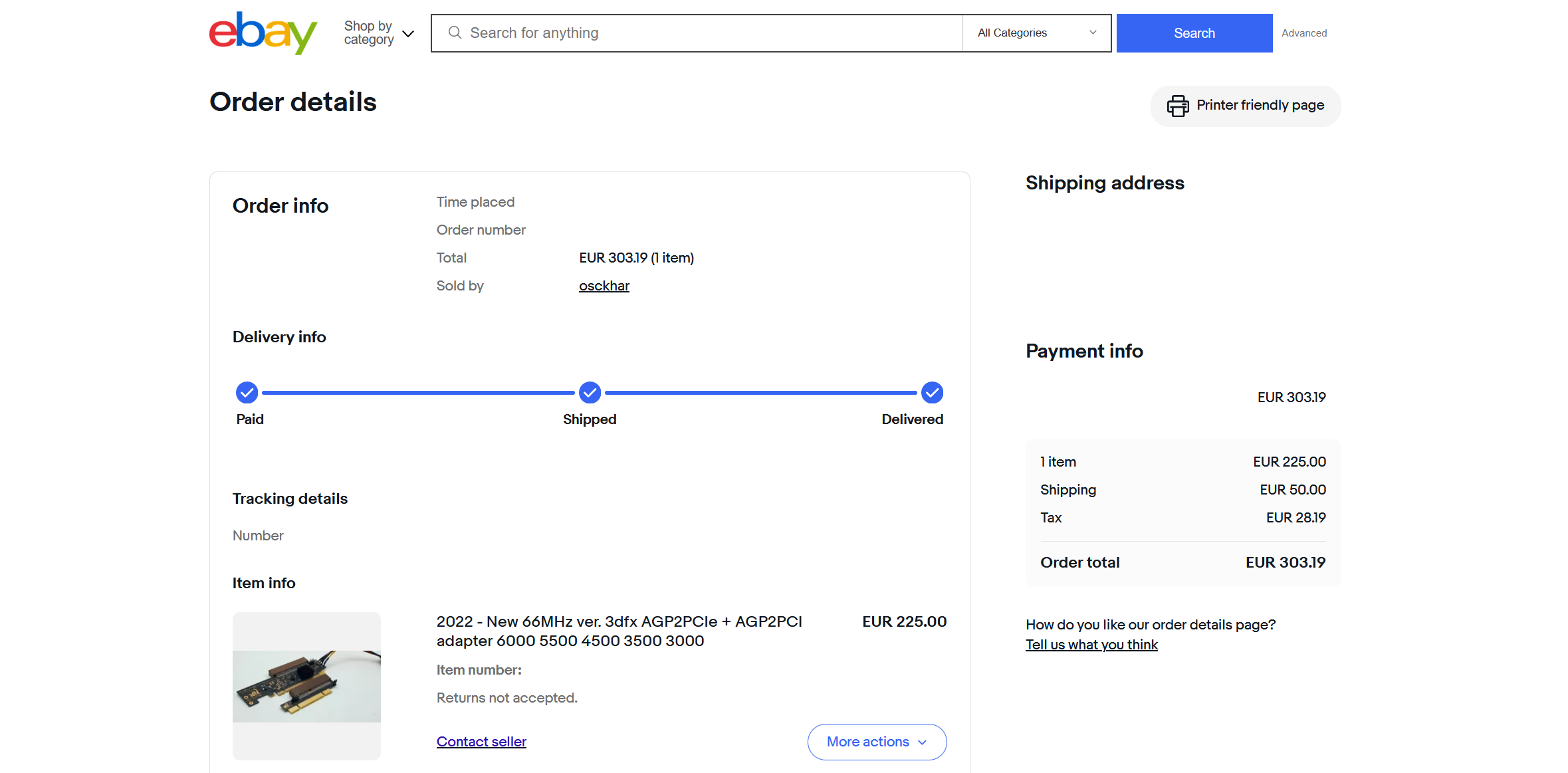The width and height of the screenshot is (1568, 773).
Task: Click the magnifier icon in search box
Action: 455,33
